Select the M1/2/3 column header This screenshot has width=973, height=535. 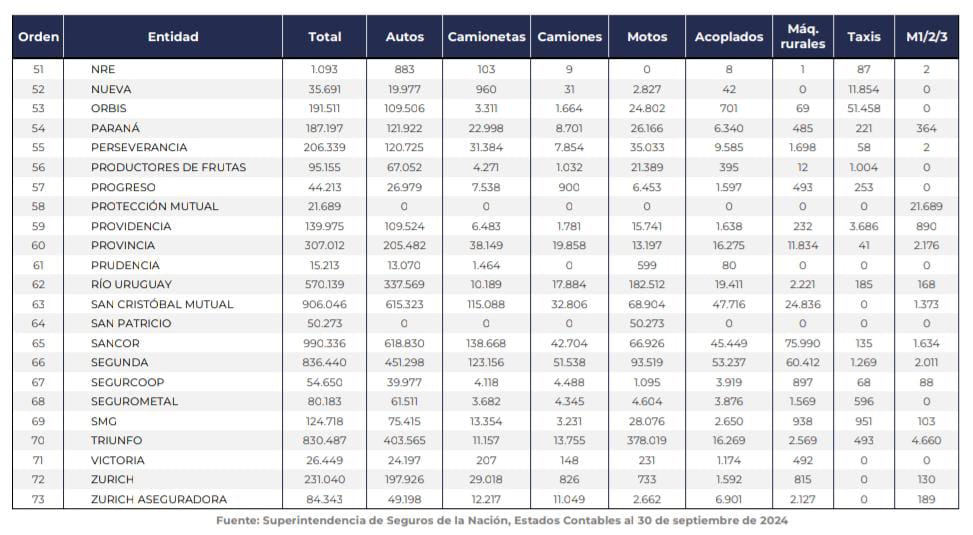pos(926,37)
